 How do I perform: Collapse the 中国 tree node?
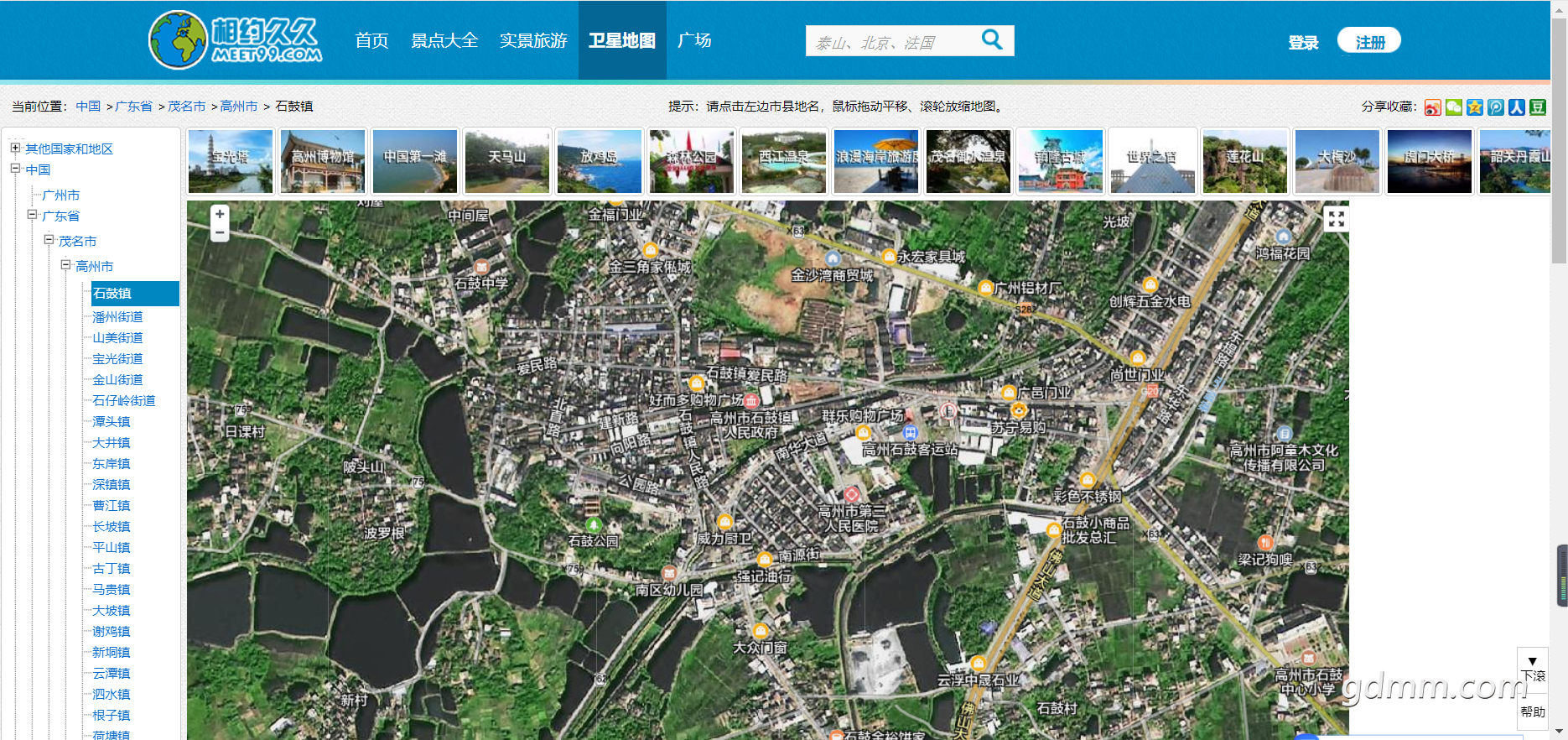point(15,169)
